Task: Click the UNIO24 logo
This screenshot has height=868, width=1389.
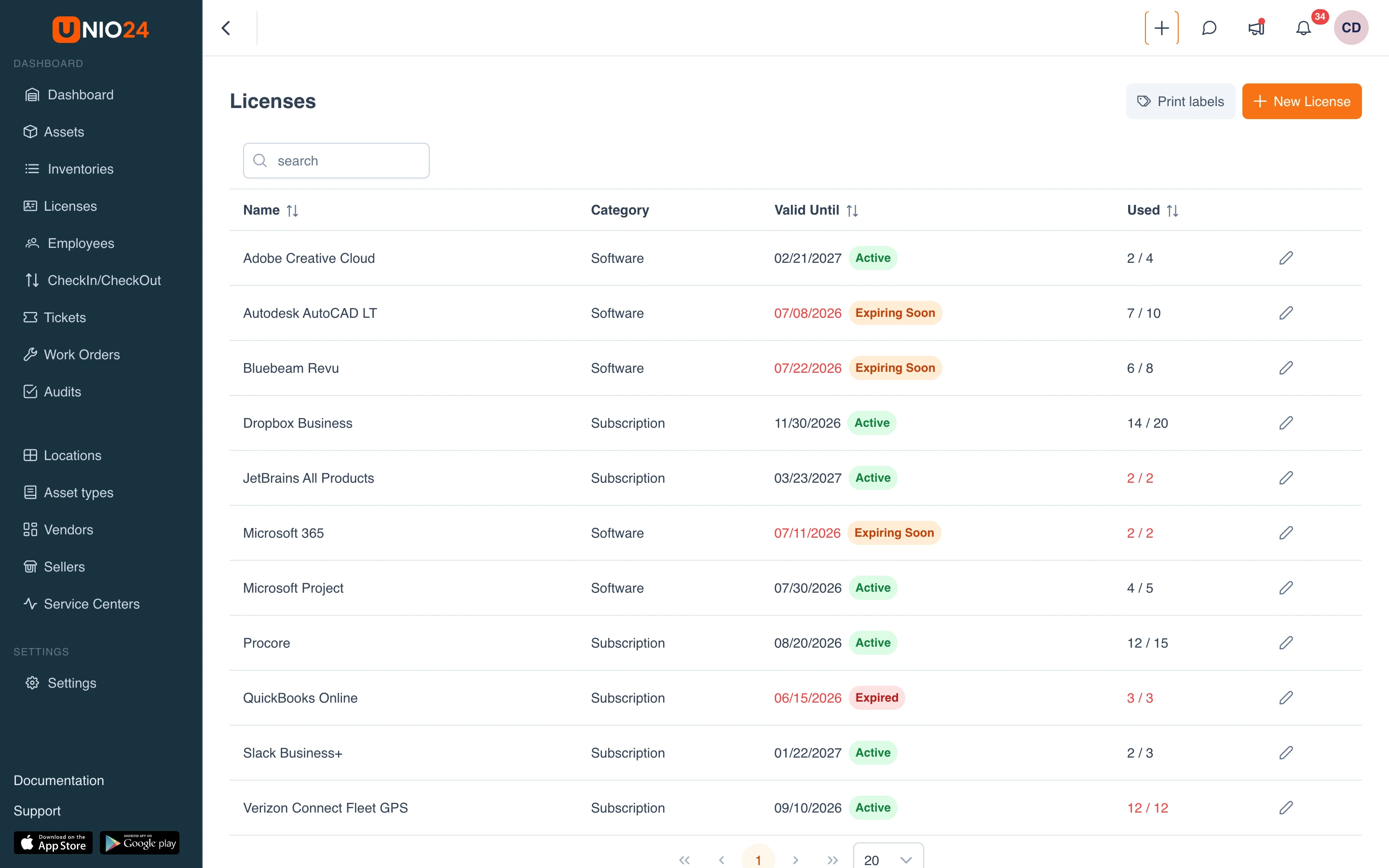Action: pos(100,29)
